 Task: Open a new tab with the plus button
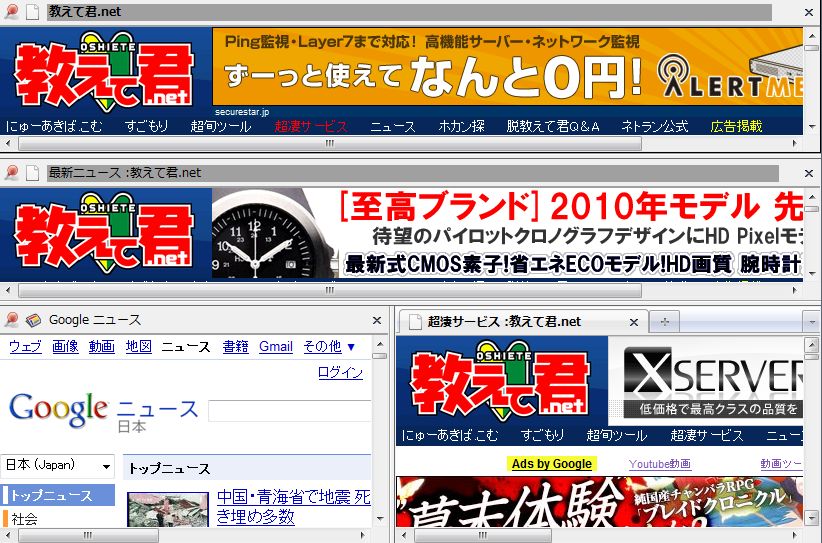pyautogui.click(x=664, y=322)
